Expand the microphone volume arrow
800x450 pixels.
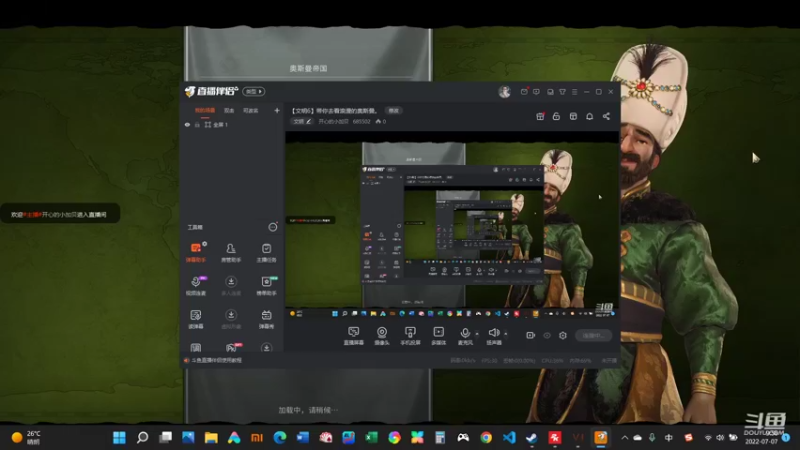[477, 334]
